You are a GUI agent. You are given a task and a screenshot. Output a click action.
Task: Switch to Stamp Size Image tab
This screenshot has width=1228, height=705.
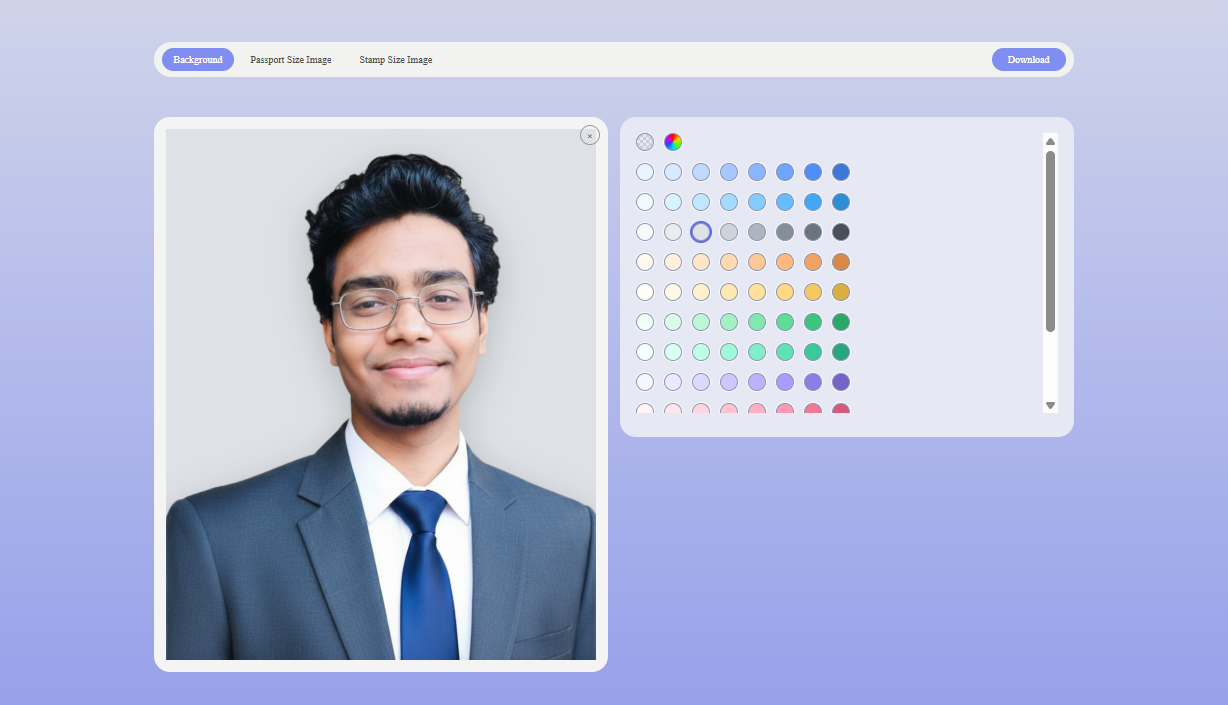point(396,60)
